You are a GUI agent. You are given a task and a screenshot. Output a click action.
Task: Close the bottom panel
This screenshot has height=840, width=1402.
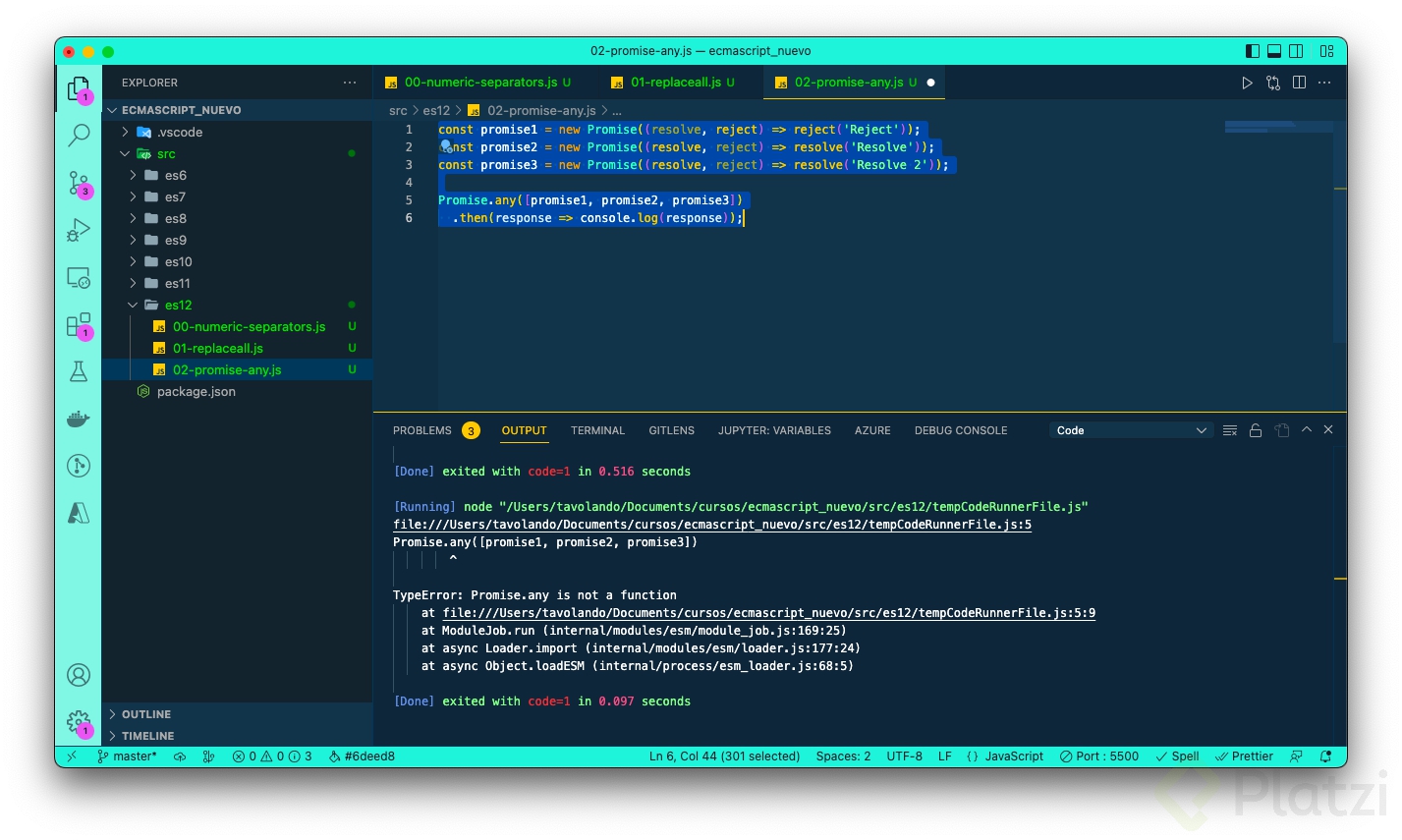(x=1328, y=430)
